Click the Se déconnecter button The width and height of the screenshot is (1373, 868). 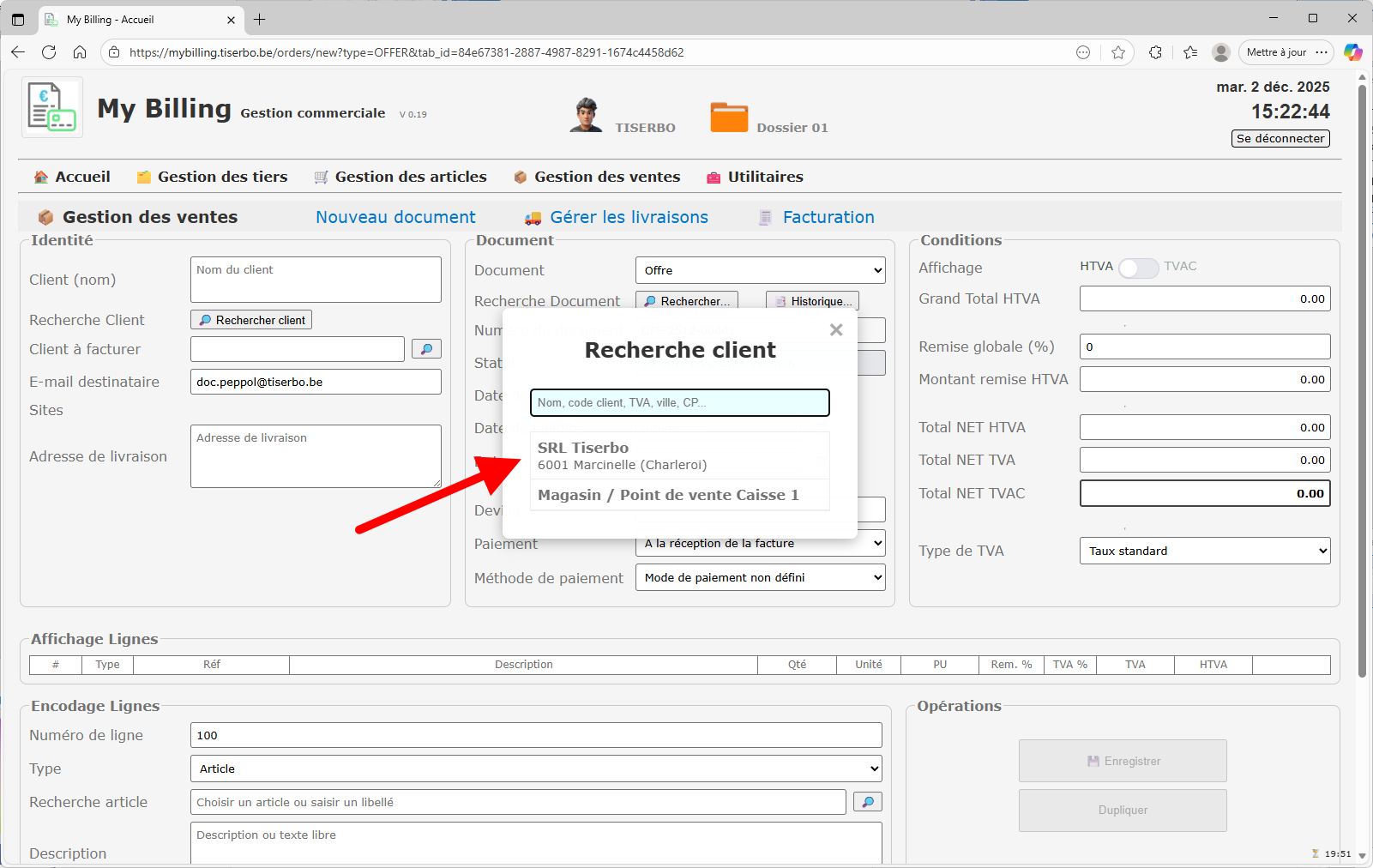1280,138
